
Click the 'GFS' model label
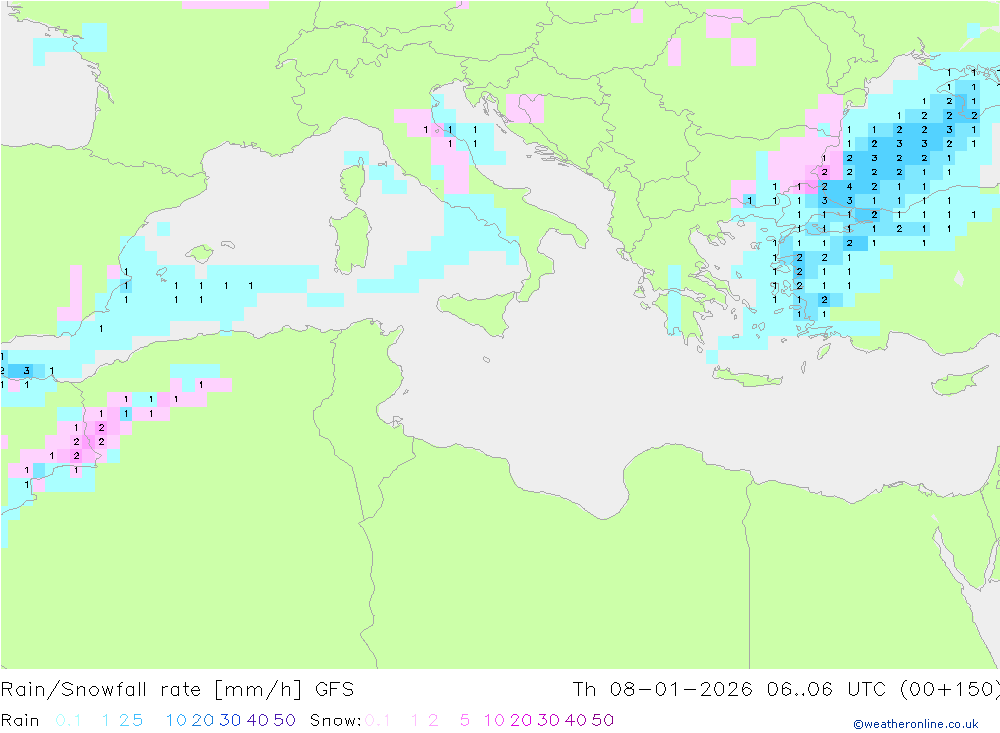pyautogui.click(x=334, y=690)
